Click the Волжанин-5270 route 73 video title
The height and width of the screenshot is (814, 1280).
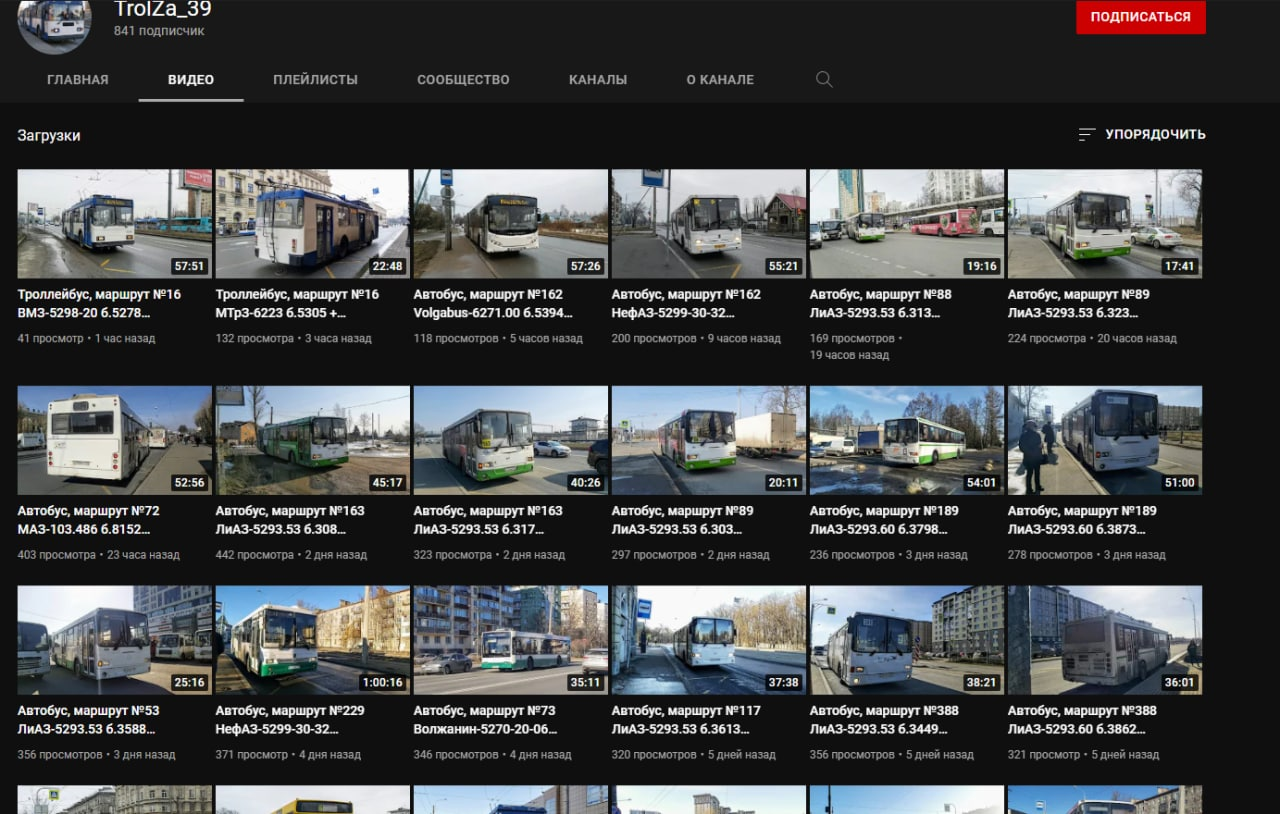pyautogui.click(x=484, y=720)
